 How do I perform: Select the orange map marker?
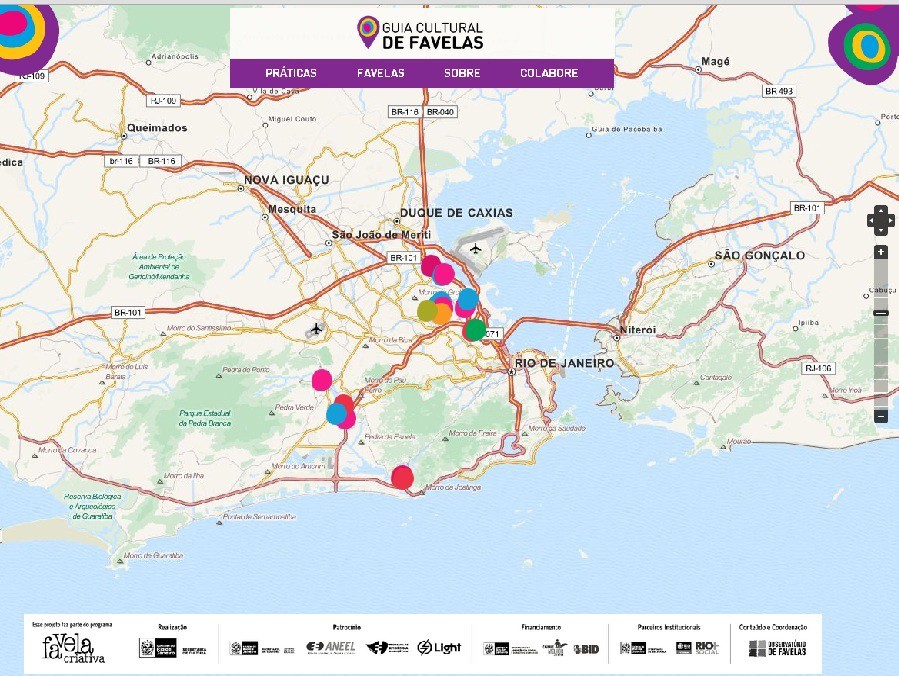(443, 314)
